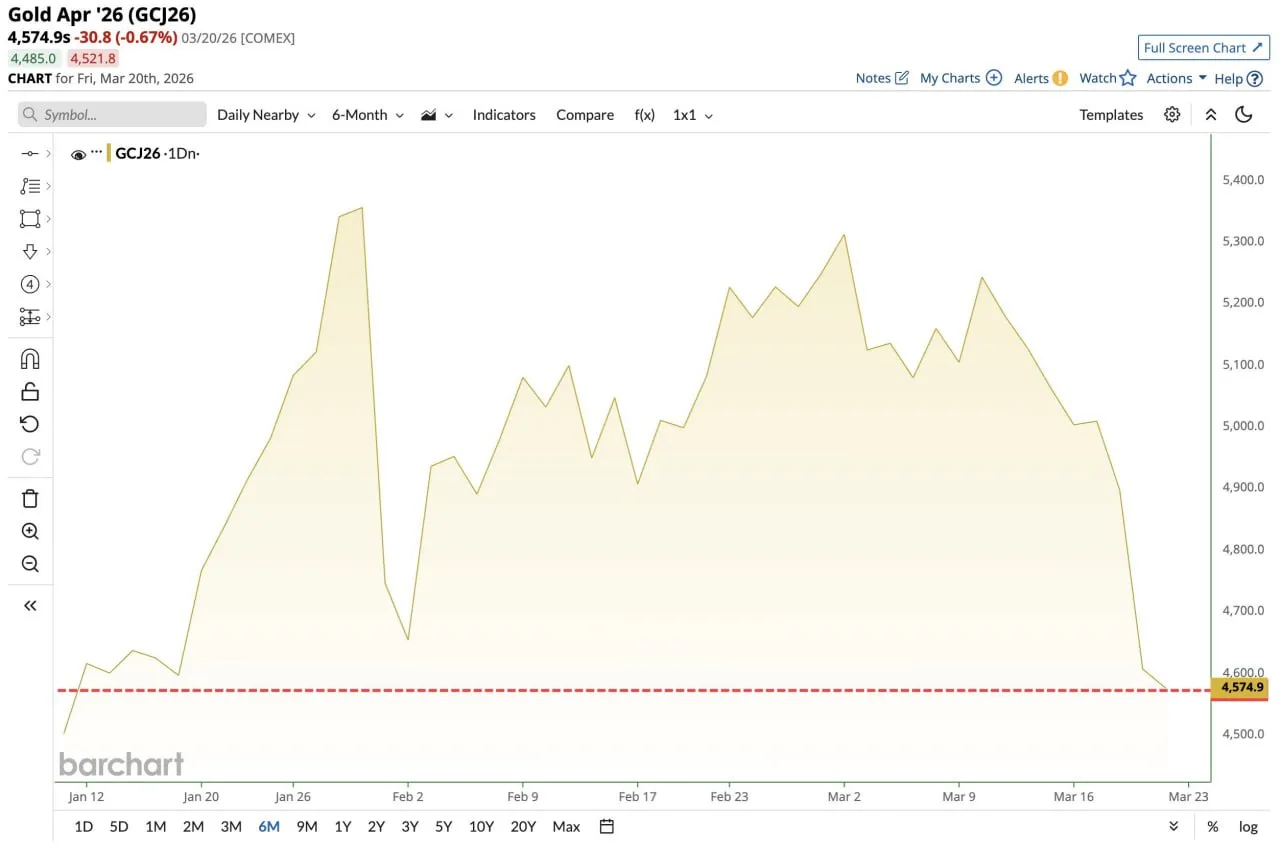
Task: Click the undo arrow icon
Action: (30, 424)
